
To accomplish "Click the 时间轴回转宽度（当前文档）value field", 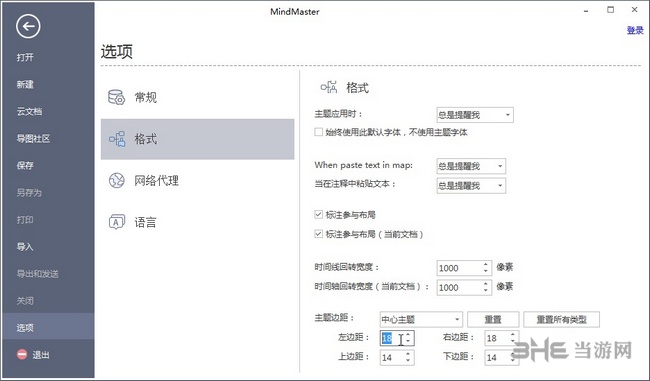I will click(458, 287).
